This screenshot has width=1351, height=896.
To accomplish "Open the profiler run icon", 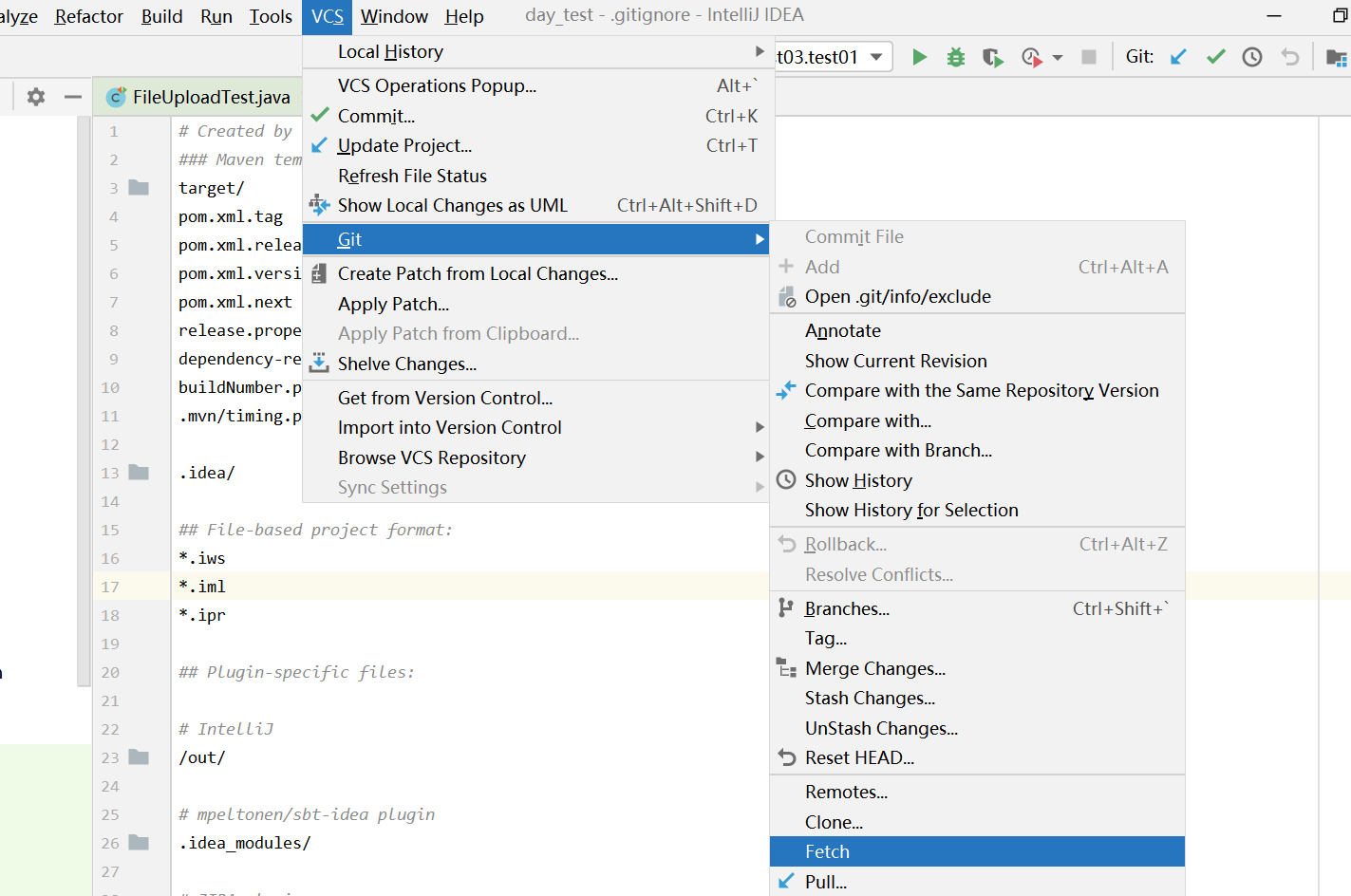I will [x=1032, y=57].
